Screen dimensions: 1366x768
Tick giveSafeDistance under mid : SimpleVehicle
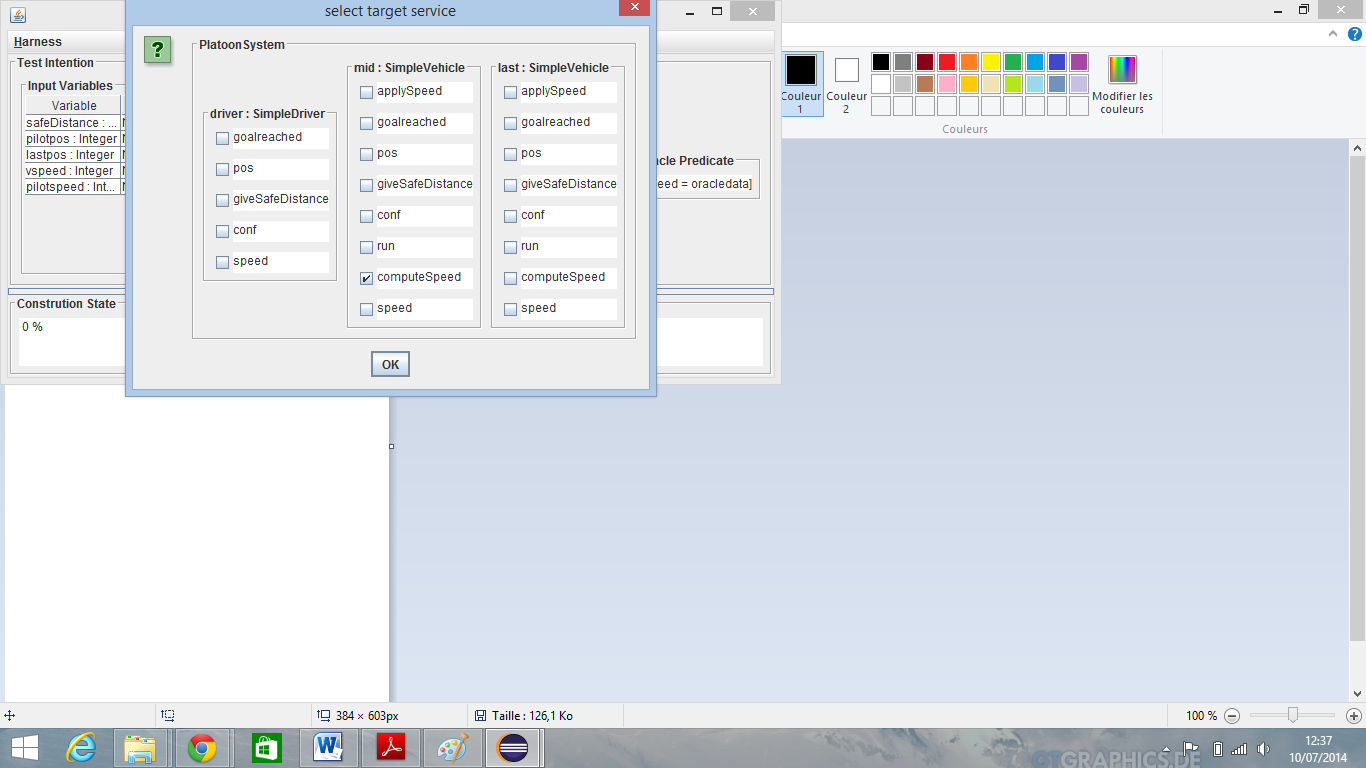coord(367,185)
